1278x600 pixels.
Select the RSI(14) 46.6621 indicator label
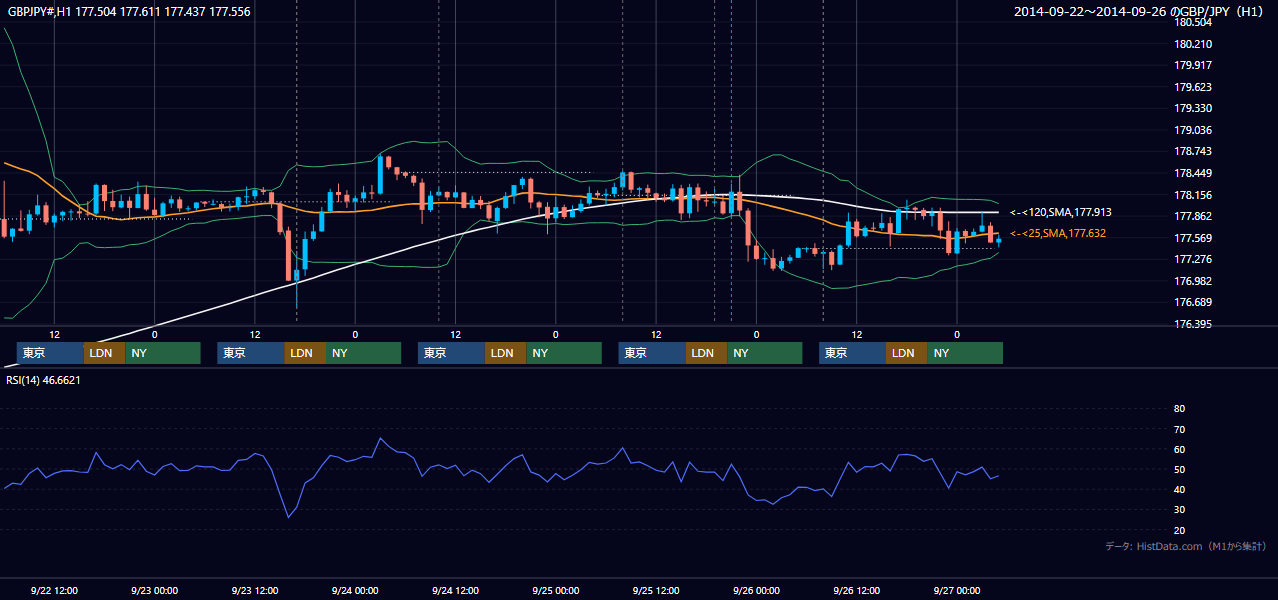coord(43,380)
